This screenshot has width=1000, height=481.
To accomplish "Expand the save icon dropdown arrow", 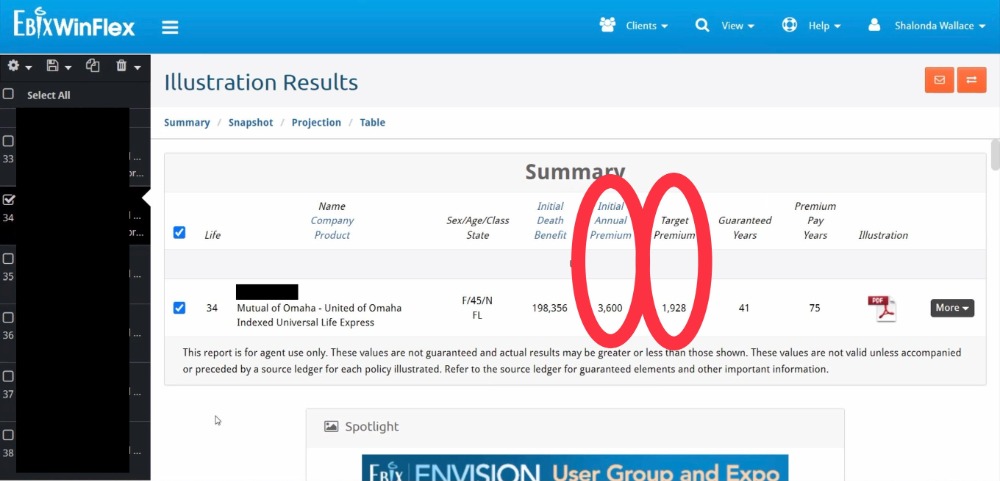I will pyautogui.click(x=68, y=68).
